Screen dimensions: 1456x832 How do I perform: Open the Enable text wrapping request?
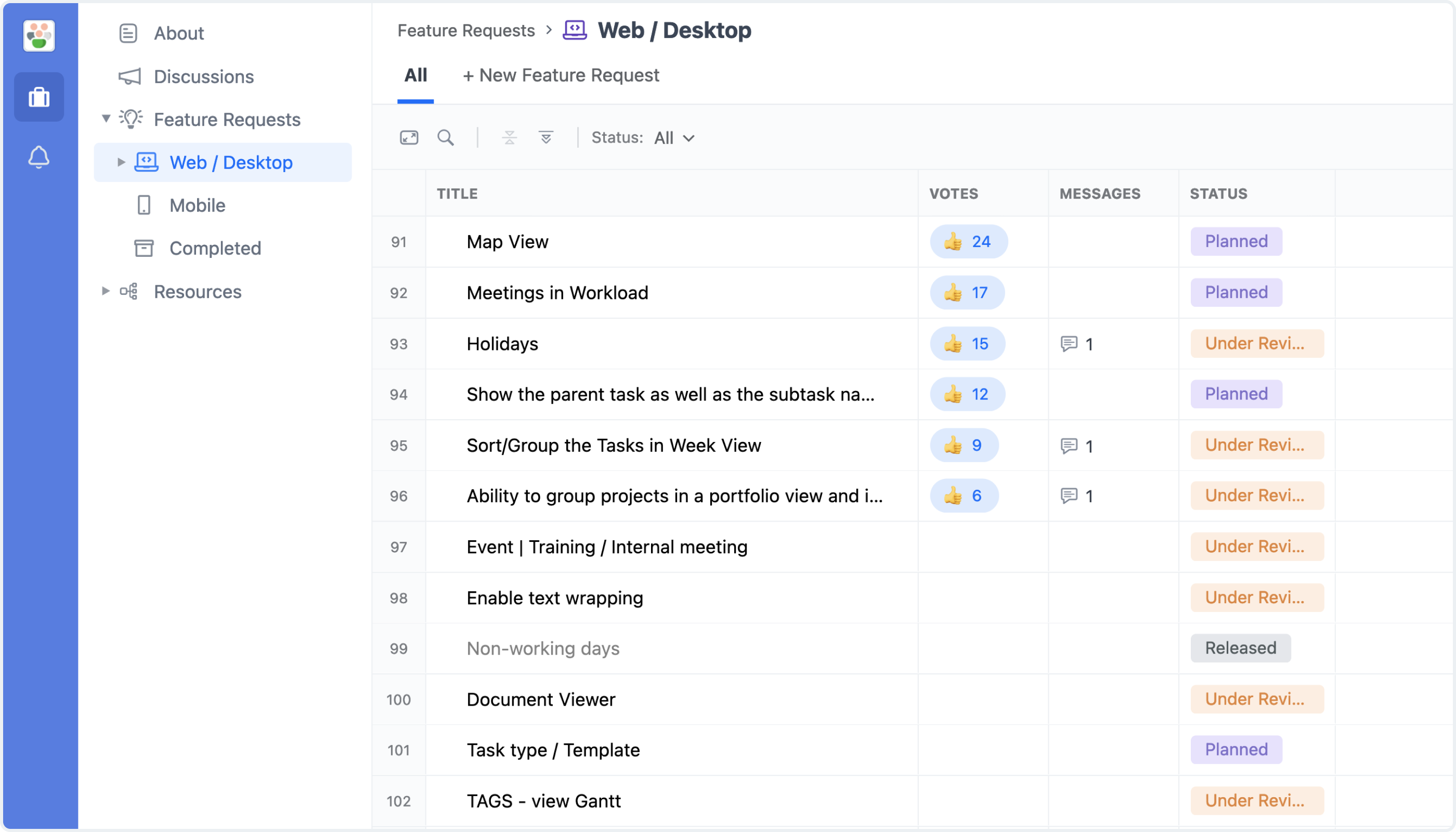click(x=555, y=597)
